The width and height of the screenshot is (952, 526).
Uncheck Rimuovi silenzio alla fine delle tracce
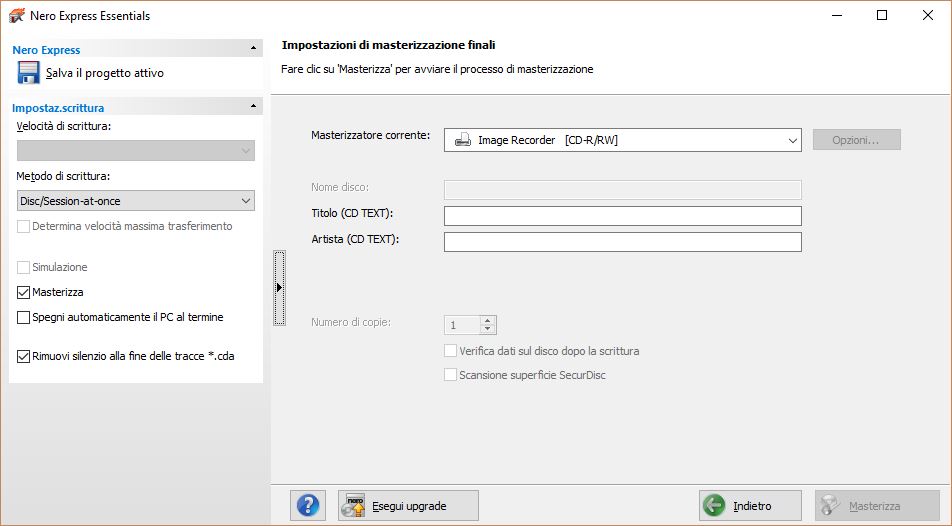[x=23, y=357]
